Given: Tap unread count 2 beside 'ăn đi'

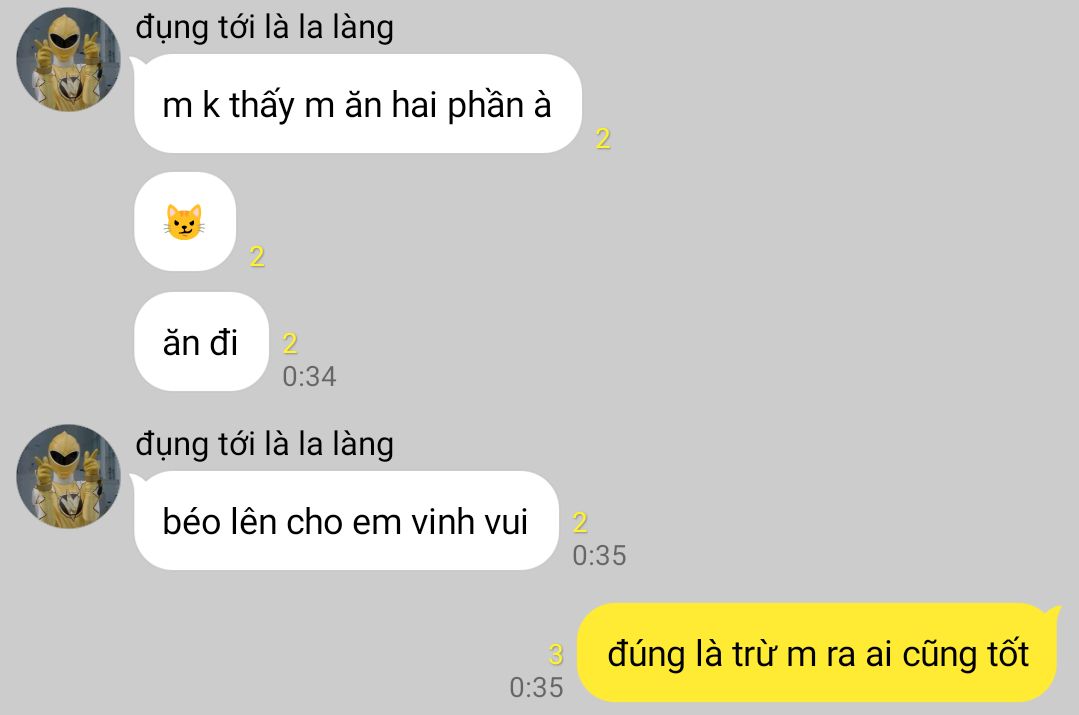Looking at the screenshot, I should tap(290, 343).
